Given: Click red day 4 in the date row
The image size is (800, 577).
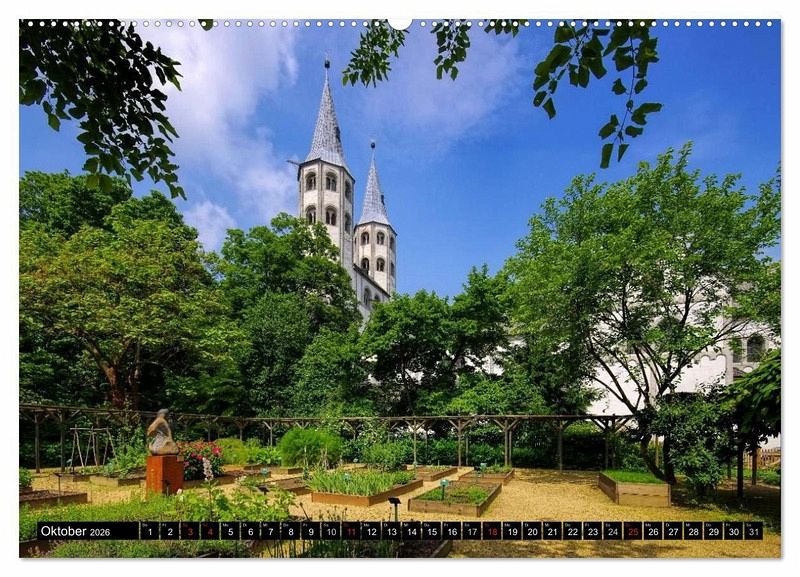Looking at the screenshot, I should tap(210, 531).
